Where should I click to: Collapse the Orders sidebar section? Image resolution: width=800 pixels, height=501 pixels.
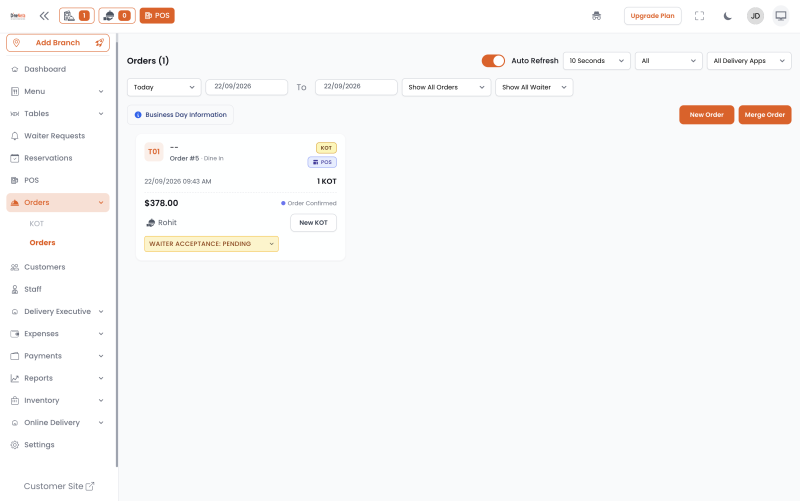(58, 203)
